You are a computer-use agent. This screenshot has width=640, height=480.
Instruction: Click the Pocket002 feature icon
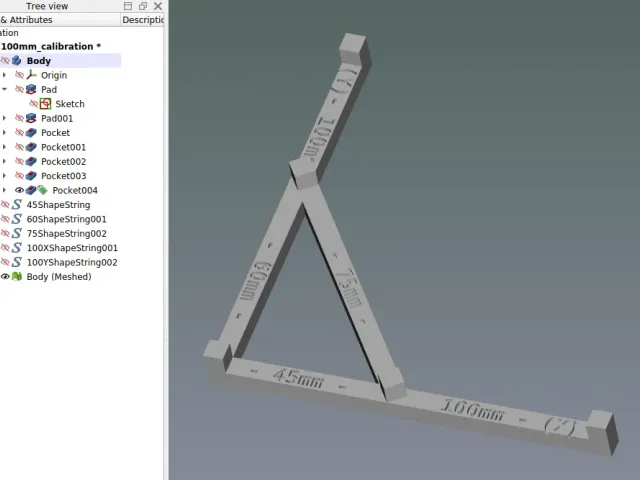31,162
